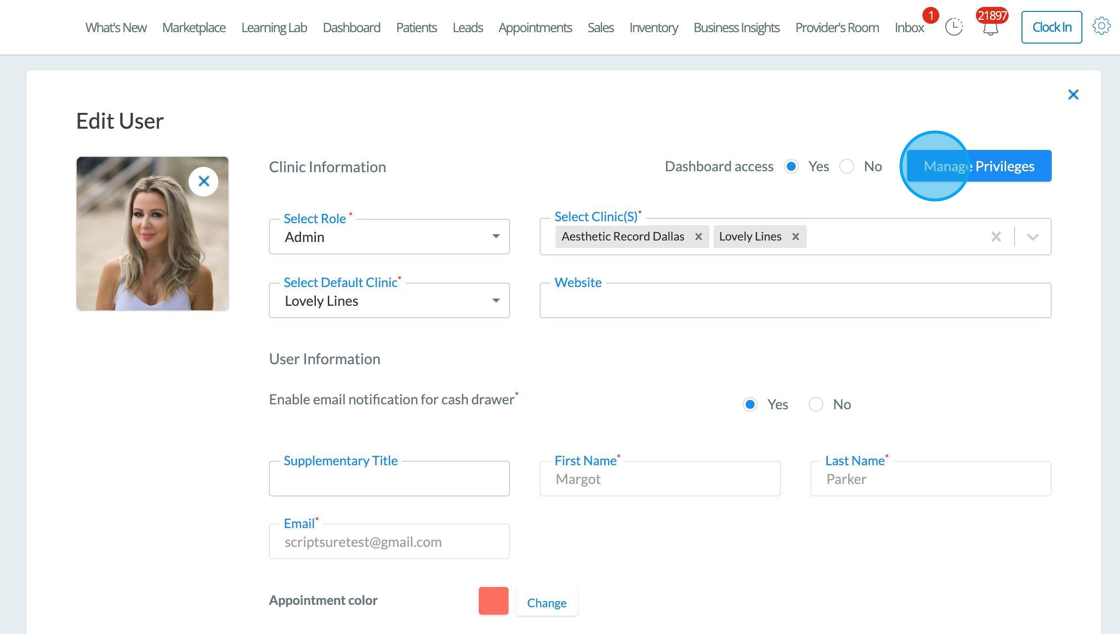1120x634 pixels.
Task: Open the notifications bell icon
Action: 990,28
